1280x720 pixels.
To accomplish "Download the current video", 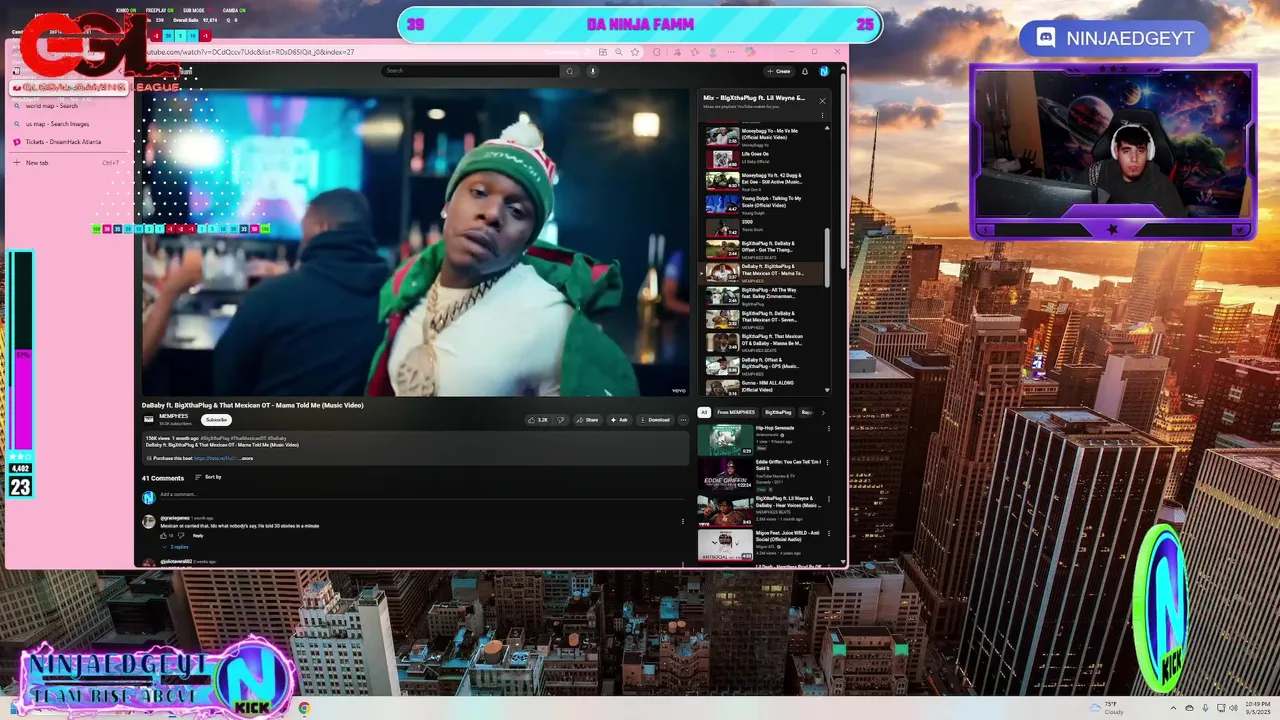I will (x=655, y=420).
